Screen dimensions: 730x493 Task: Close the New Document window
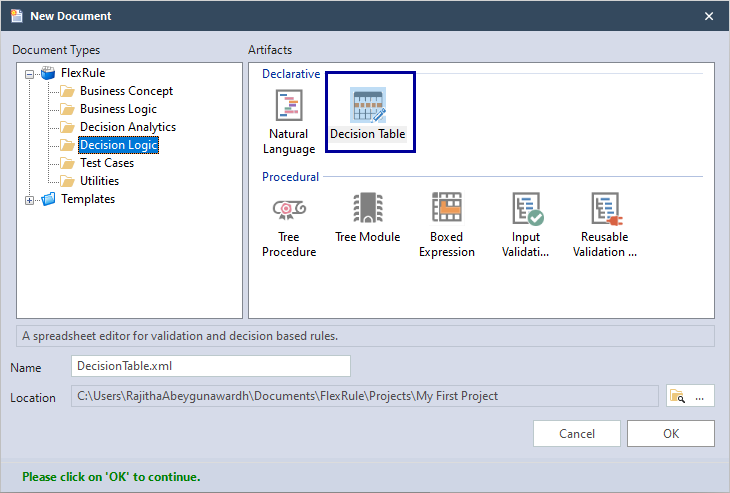pyautogui.click(x=709, y=16)
